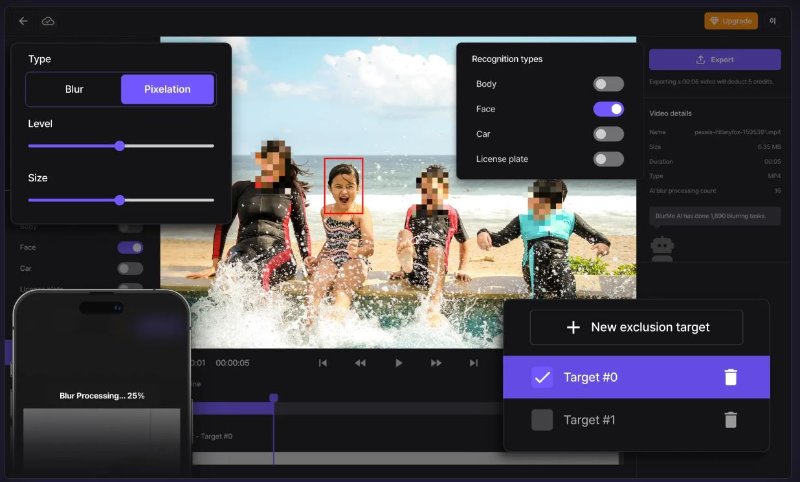Enable Car recognition switch in popup
This screenshot has height=482, width=800.
click(608, 134)
